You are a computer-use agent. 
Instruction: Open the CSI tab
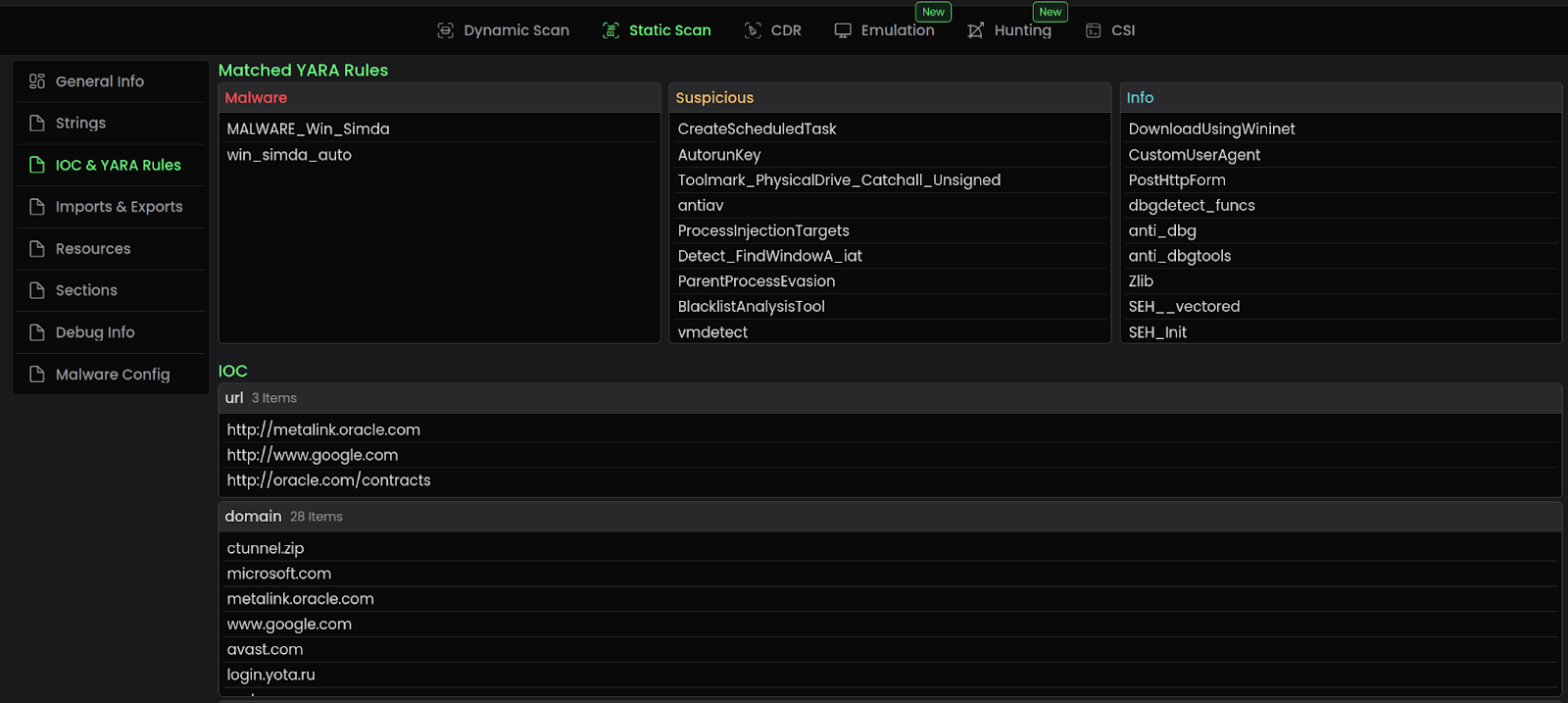1110,30
